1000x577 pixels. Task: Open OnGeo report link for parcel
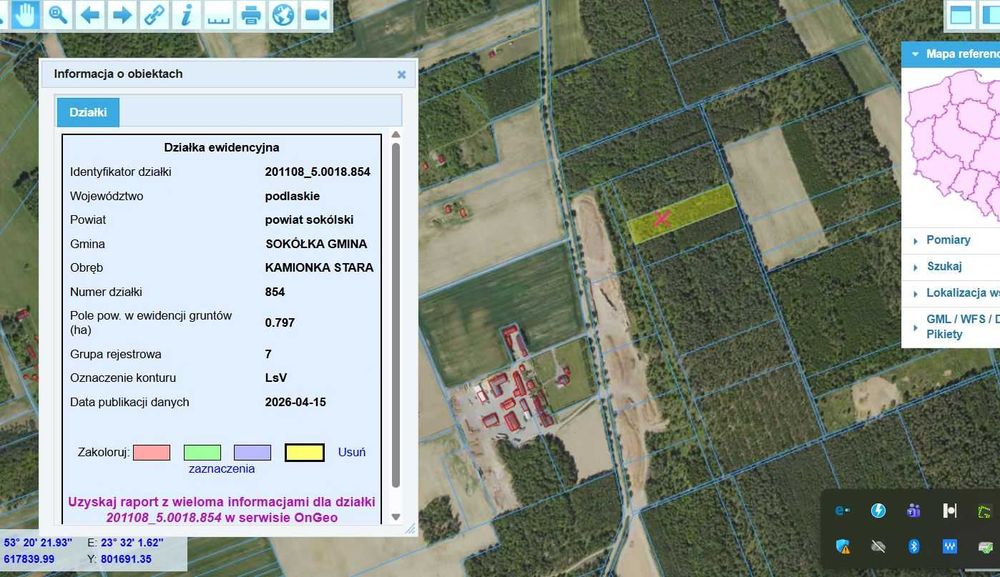point(221,509)
